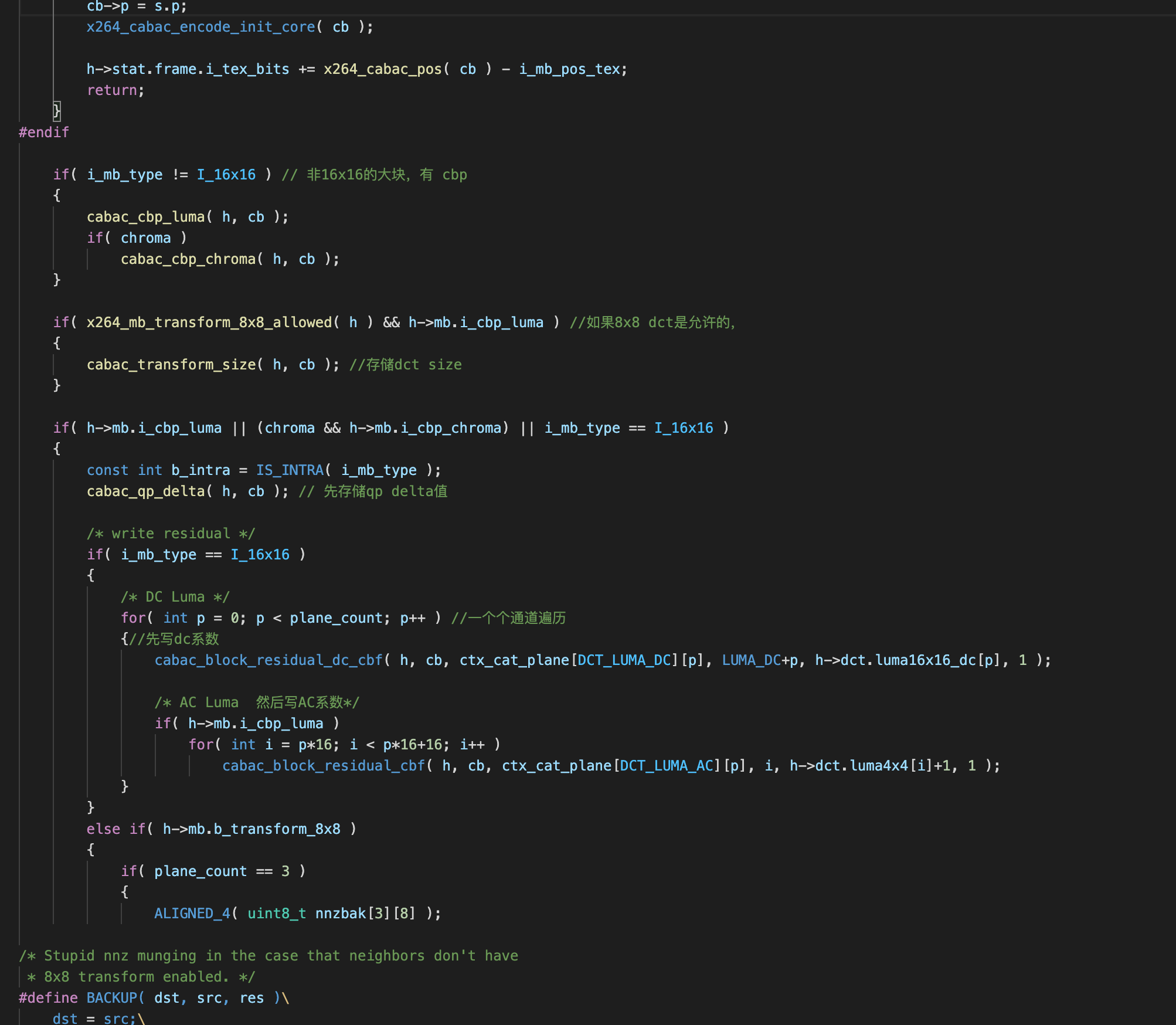Viewport: 1176px width, 1025px height.
Task: Click i_mb_pos_tex variable
Action: (x=569, y=69)
